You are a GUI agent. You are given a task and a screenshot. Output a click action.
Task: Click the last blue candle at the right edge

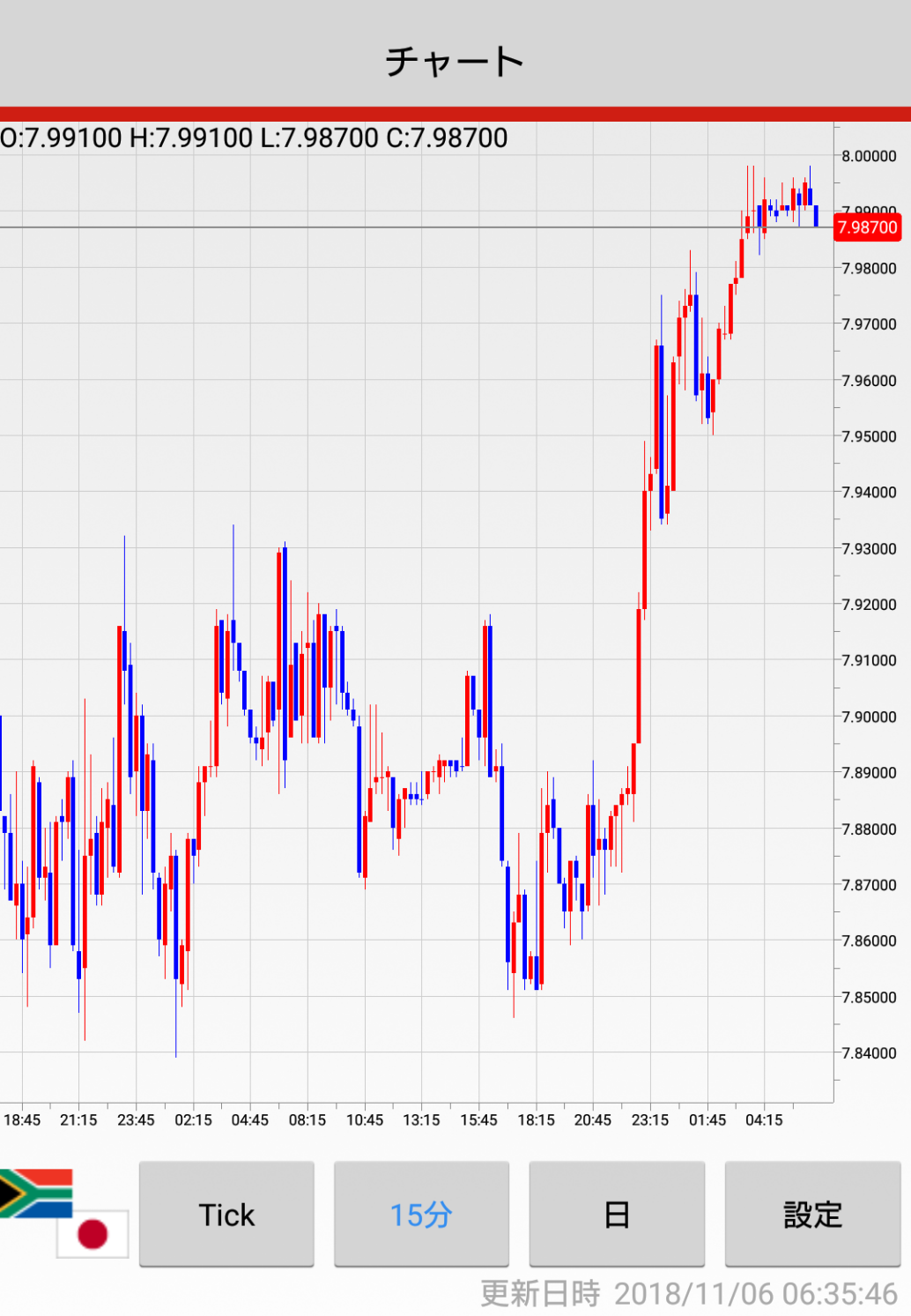[x=816, y=216]
